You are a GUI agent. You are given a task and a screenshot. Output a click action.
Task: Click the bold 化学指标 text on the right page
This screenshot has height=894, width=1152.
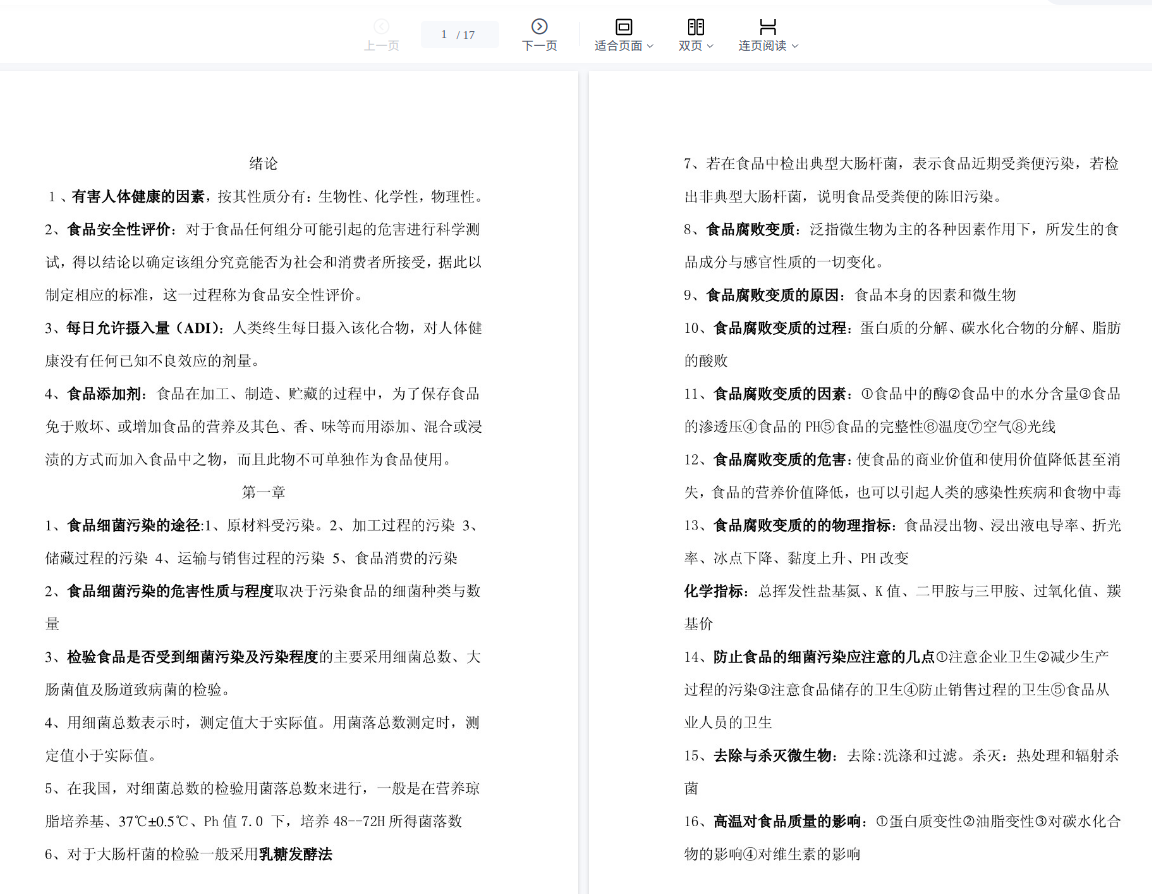pyautogui.click(x=714, y=591)
